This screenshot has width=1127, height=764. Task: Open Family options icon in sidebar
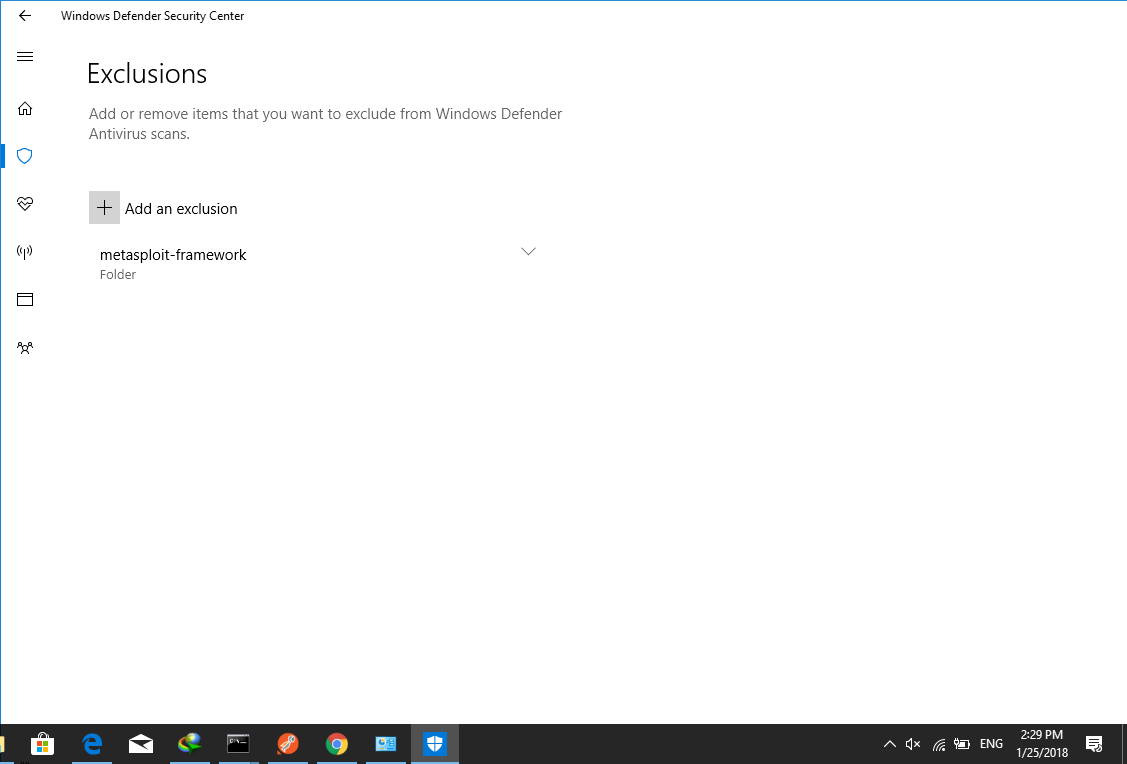[x=24, y=347]
